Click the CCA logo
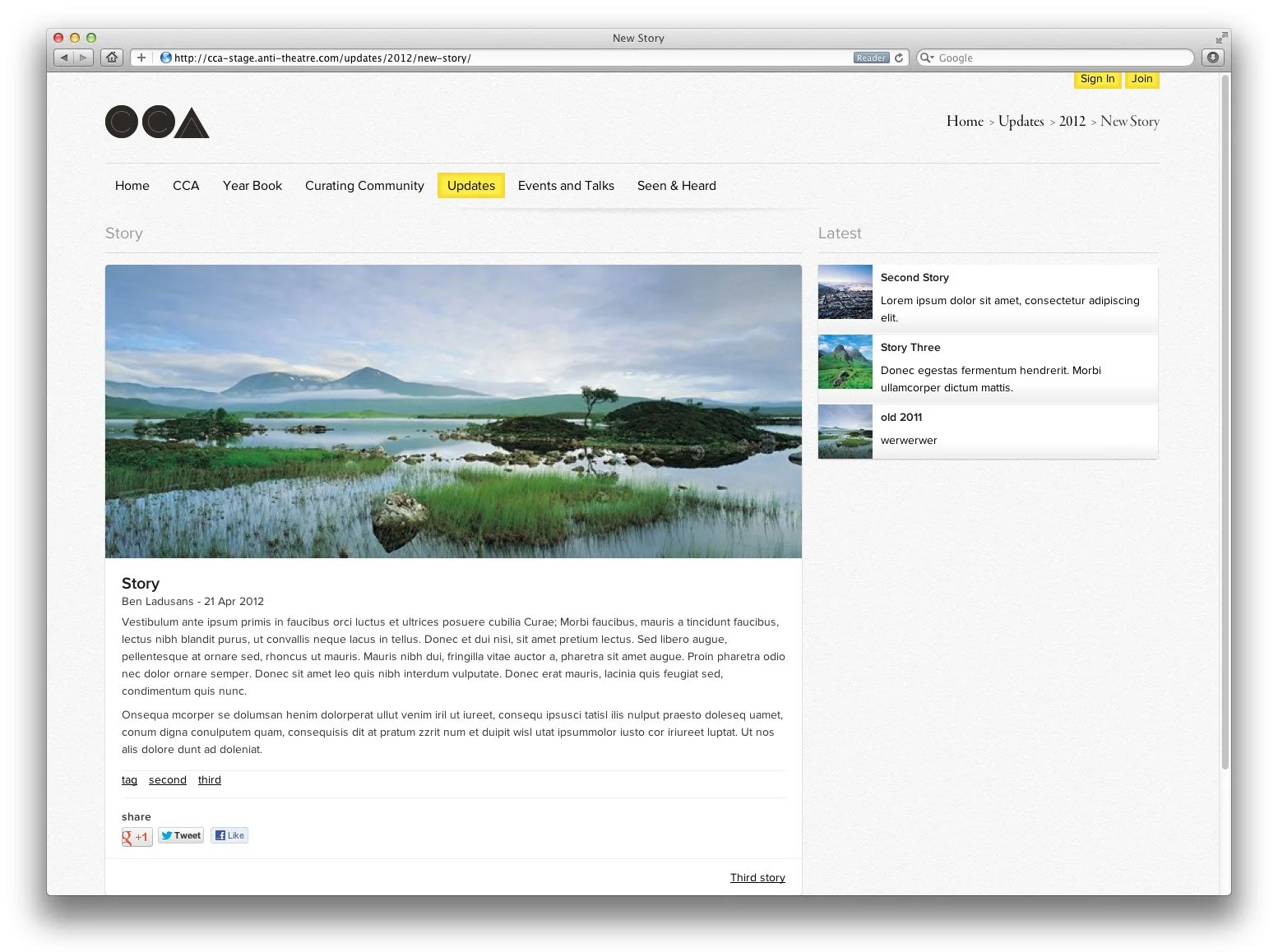This screenshot has width=1278, height=952. [x=157, y=122]
